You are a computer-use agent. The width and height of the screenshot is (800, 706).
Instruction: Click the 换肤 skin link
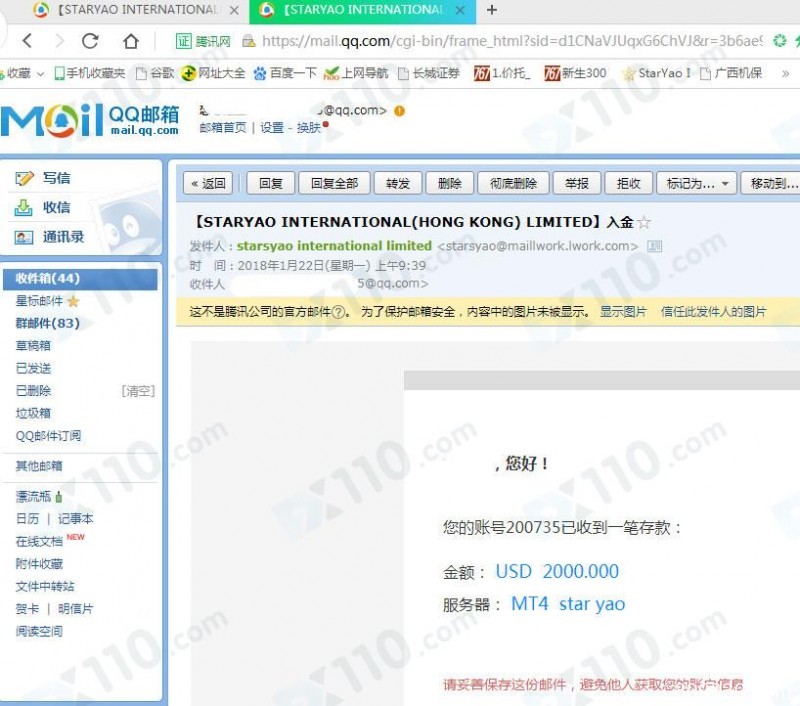[309, 128]
